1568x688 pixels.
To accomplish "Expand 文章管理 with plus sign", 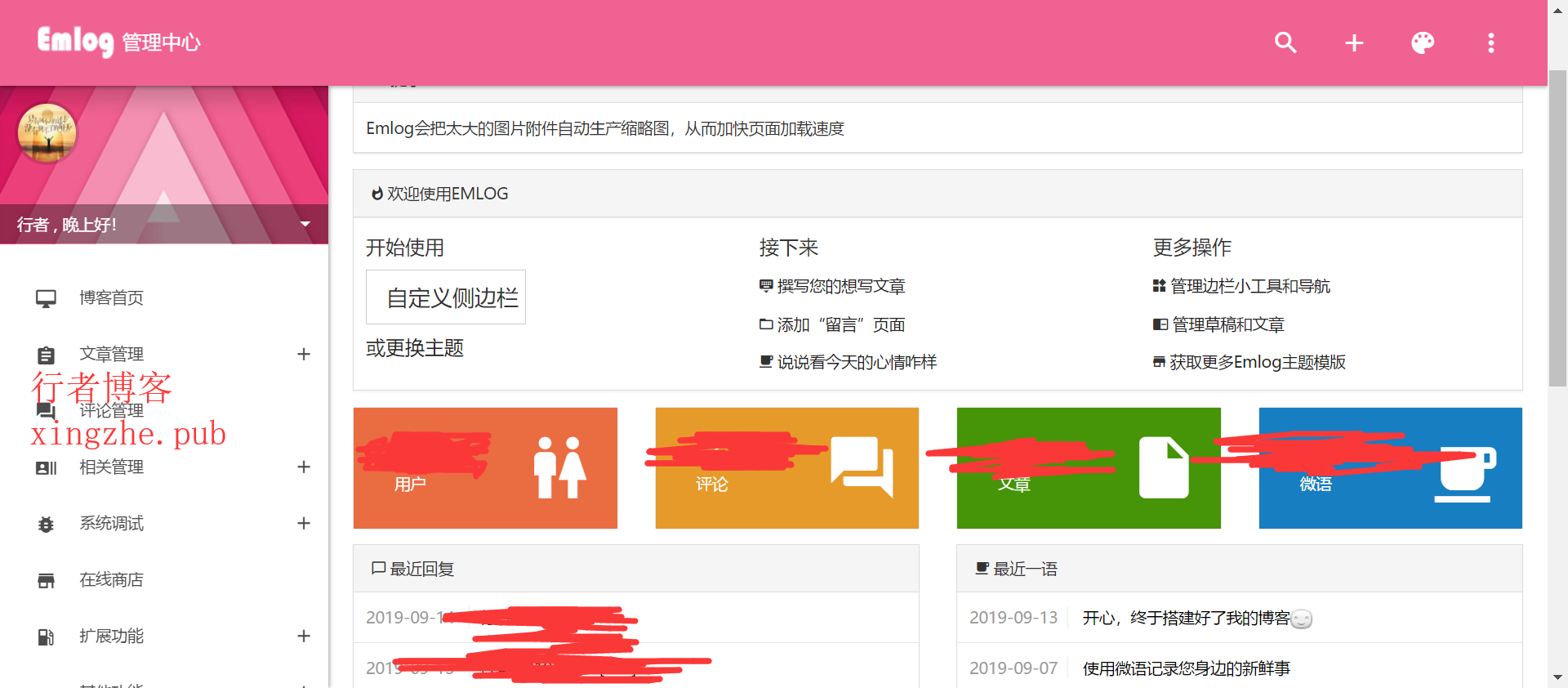I will pyautogui.click(x=304, y=354).
